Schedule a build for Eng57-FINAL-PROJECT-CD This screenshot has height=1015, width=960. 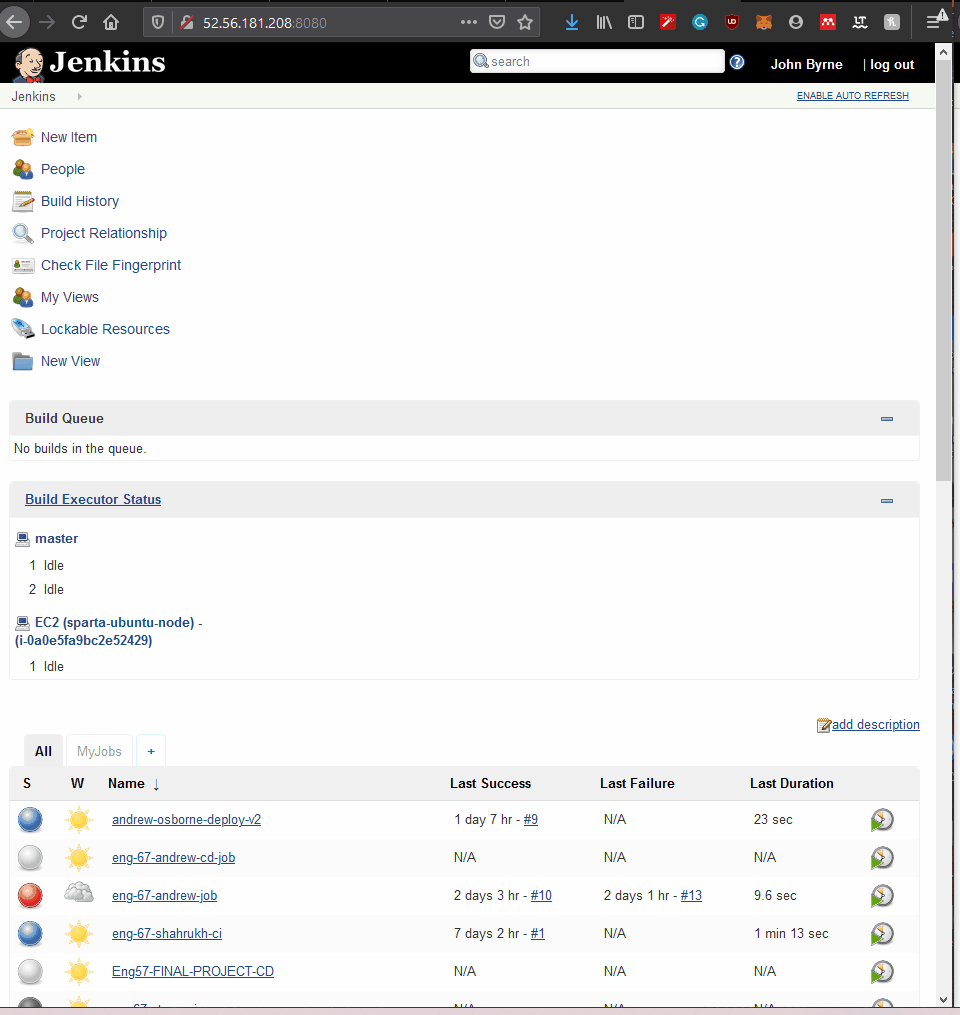[x=882, y=972]
